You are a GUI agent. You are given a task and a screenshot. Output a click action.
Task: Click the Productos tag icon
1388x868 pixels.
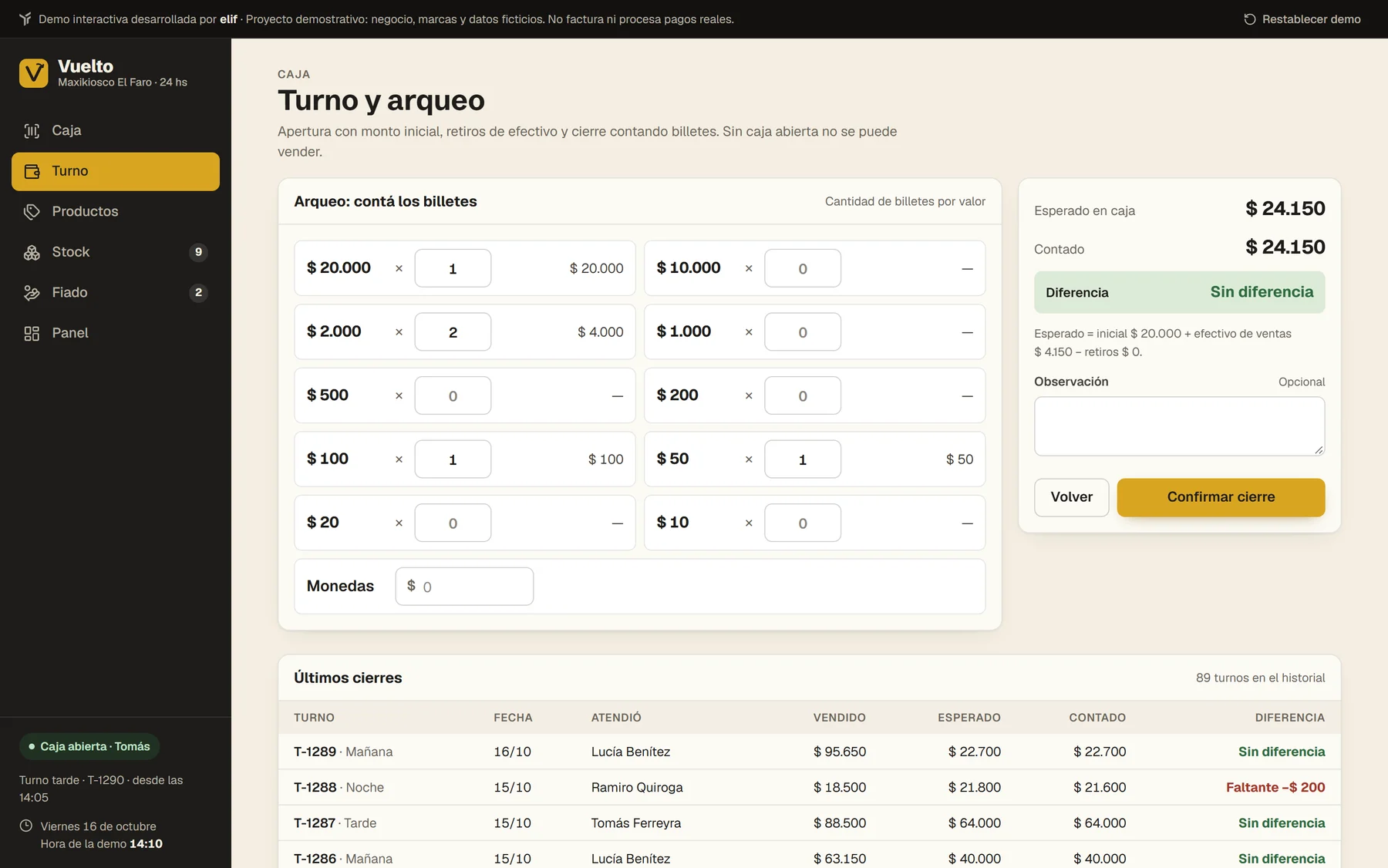(x=32, y=212)
